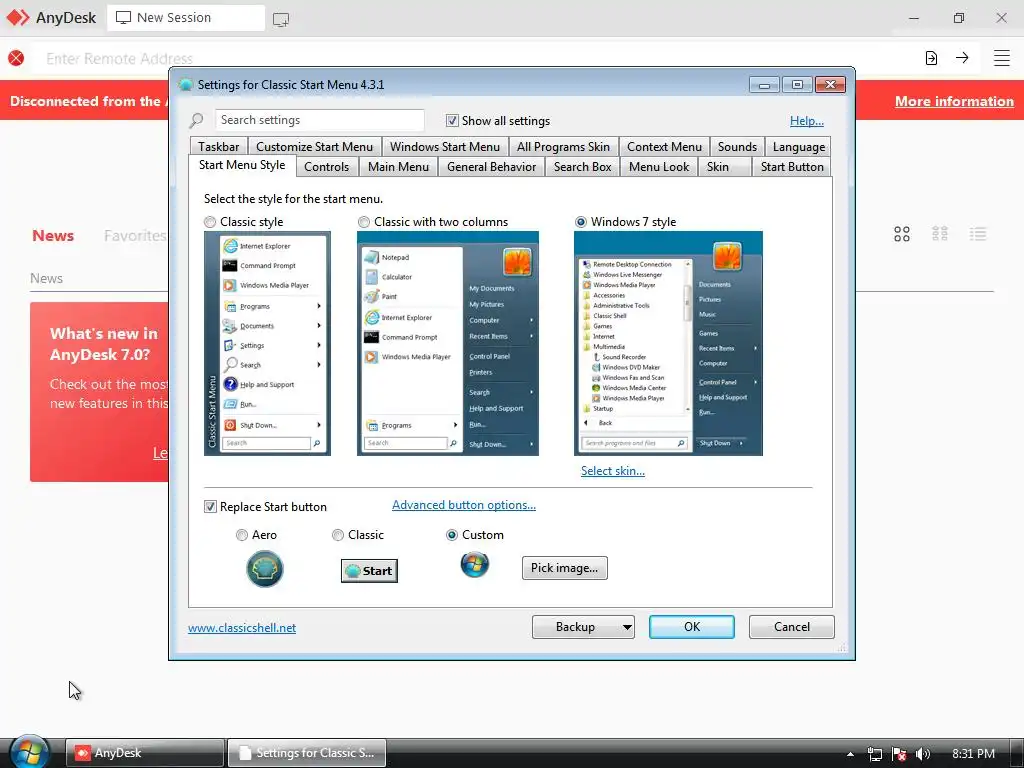Open the Backup dropdown button
The height and width of the screenshot is (768, 1024).
point(583,627)
